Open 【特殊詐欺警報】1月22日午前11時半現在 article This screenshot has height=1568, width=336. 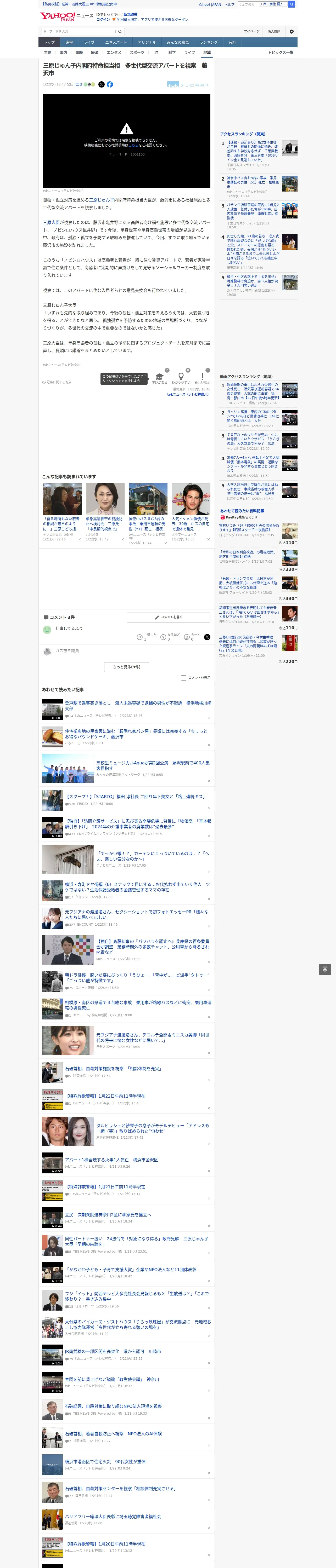point(105,1096)
